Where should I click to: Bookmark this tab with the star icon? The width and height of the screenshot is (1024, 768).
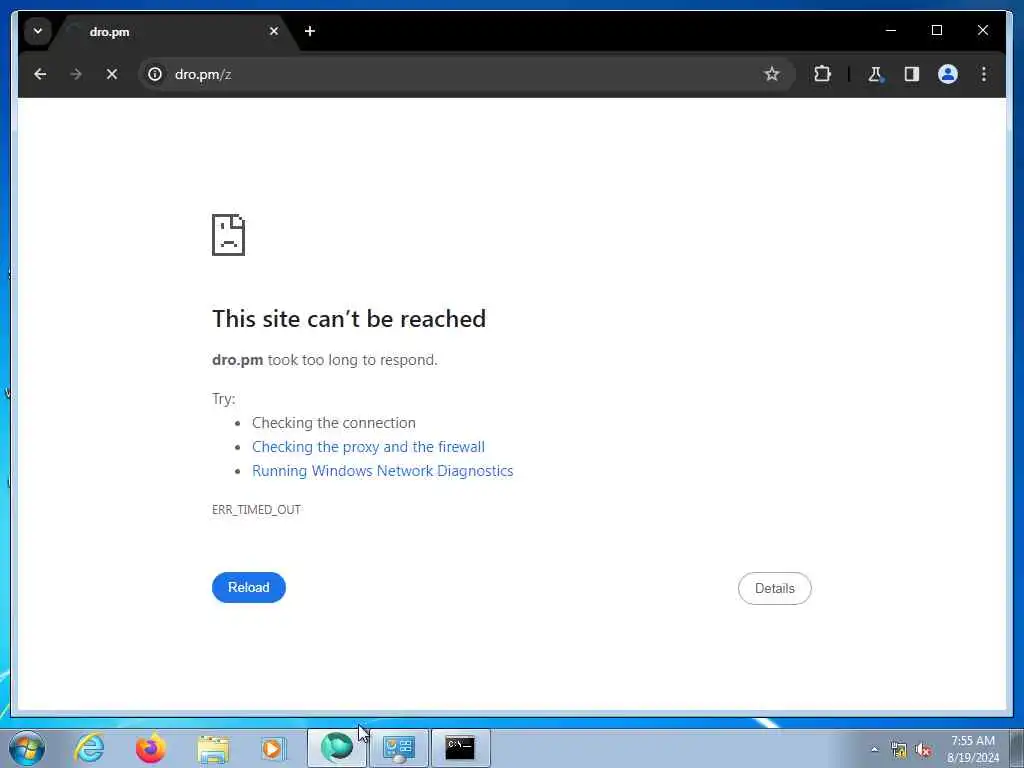(772, 74)
